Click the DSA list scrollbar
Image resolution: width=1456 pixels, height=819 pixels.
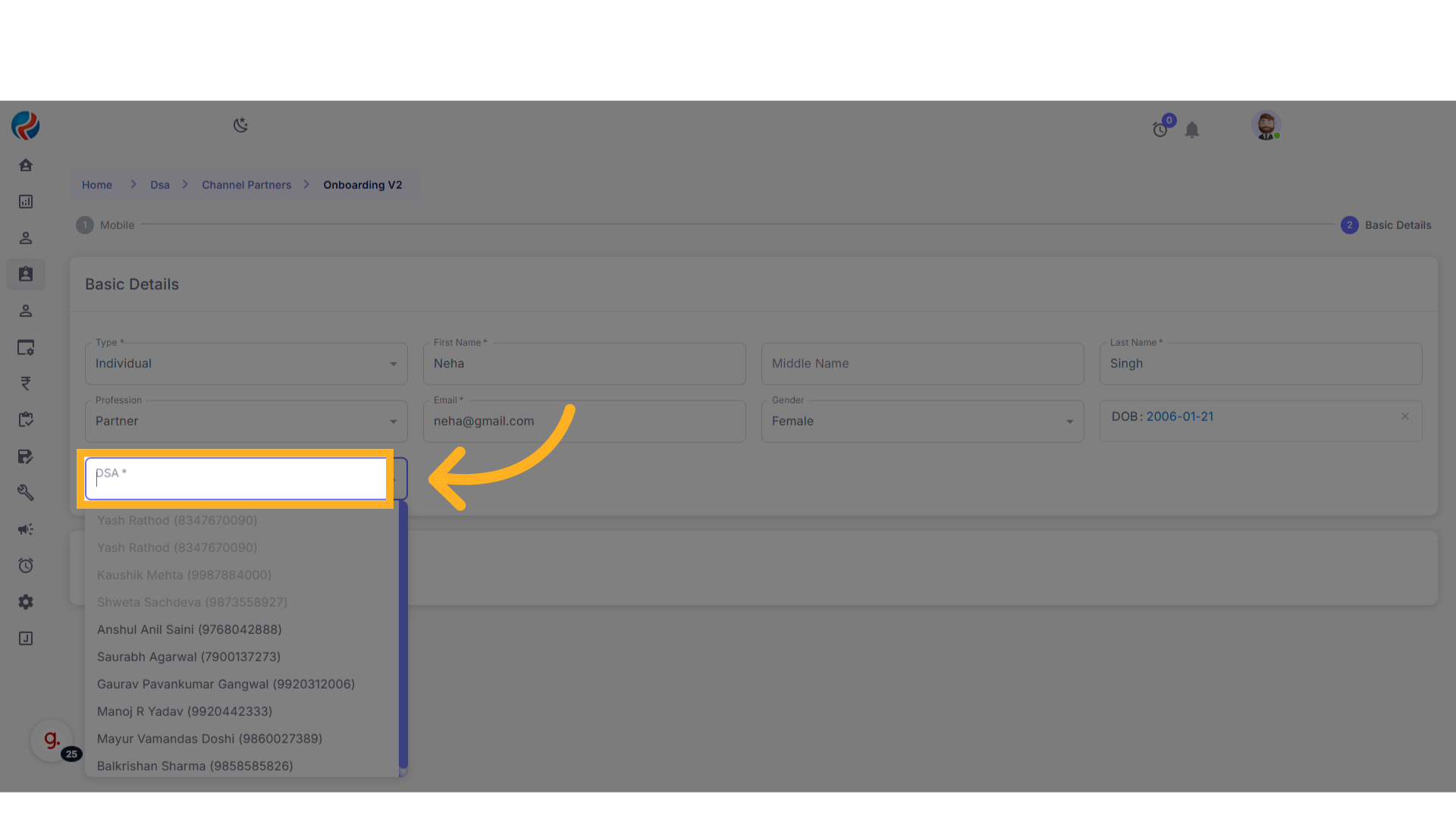(x=403, y=637)
